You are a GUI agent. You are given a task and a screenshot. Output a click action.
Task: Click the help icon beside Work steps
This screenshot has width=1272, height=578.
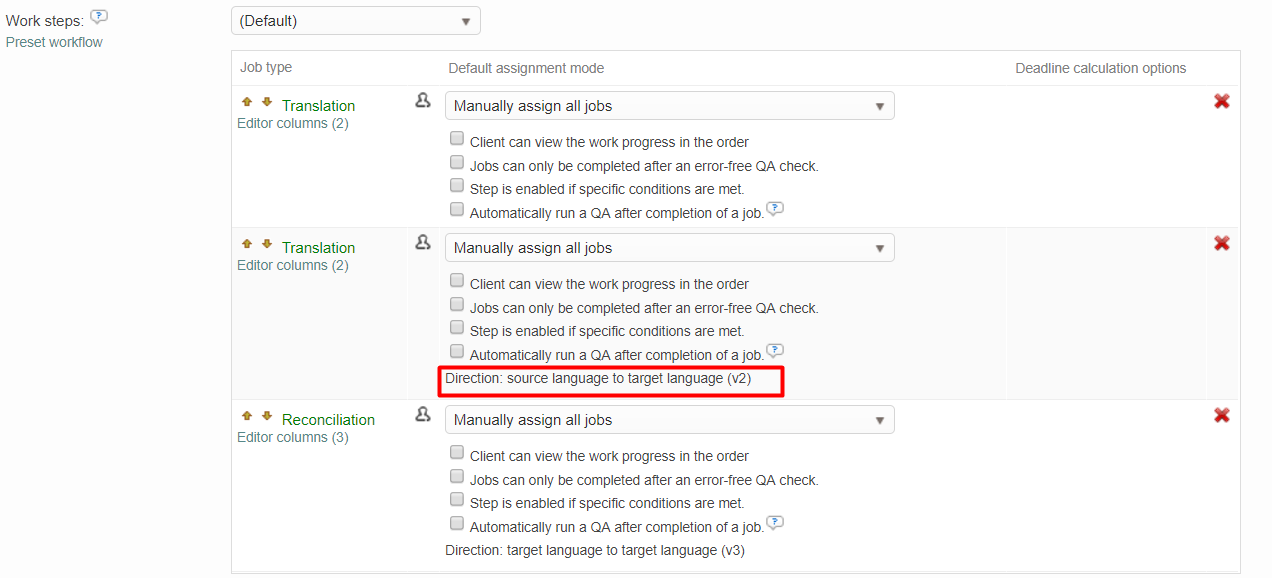pos(98,16)
